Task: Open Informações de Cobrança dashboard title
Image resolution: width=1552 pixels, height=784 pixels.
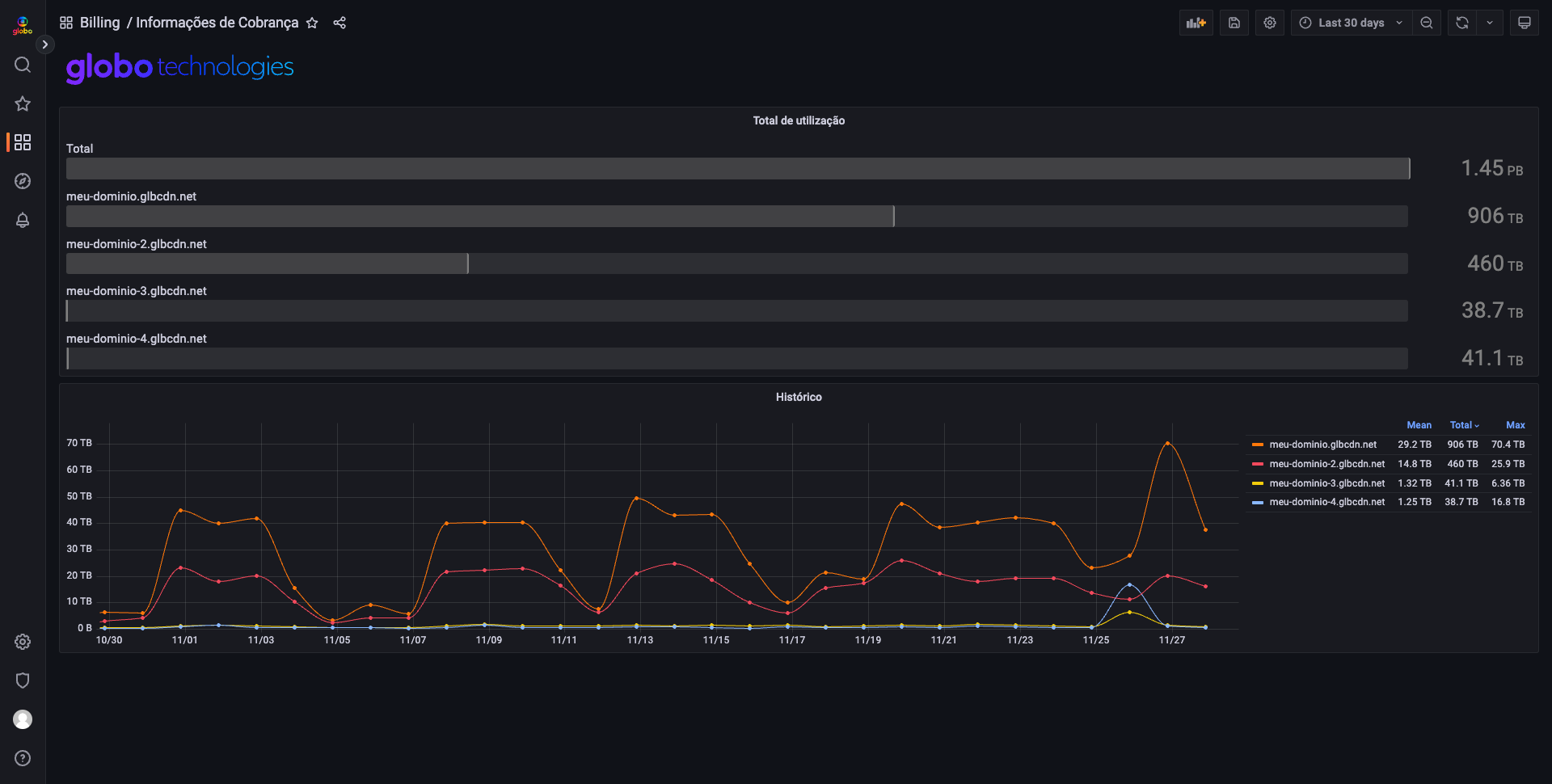Action: 217,23
